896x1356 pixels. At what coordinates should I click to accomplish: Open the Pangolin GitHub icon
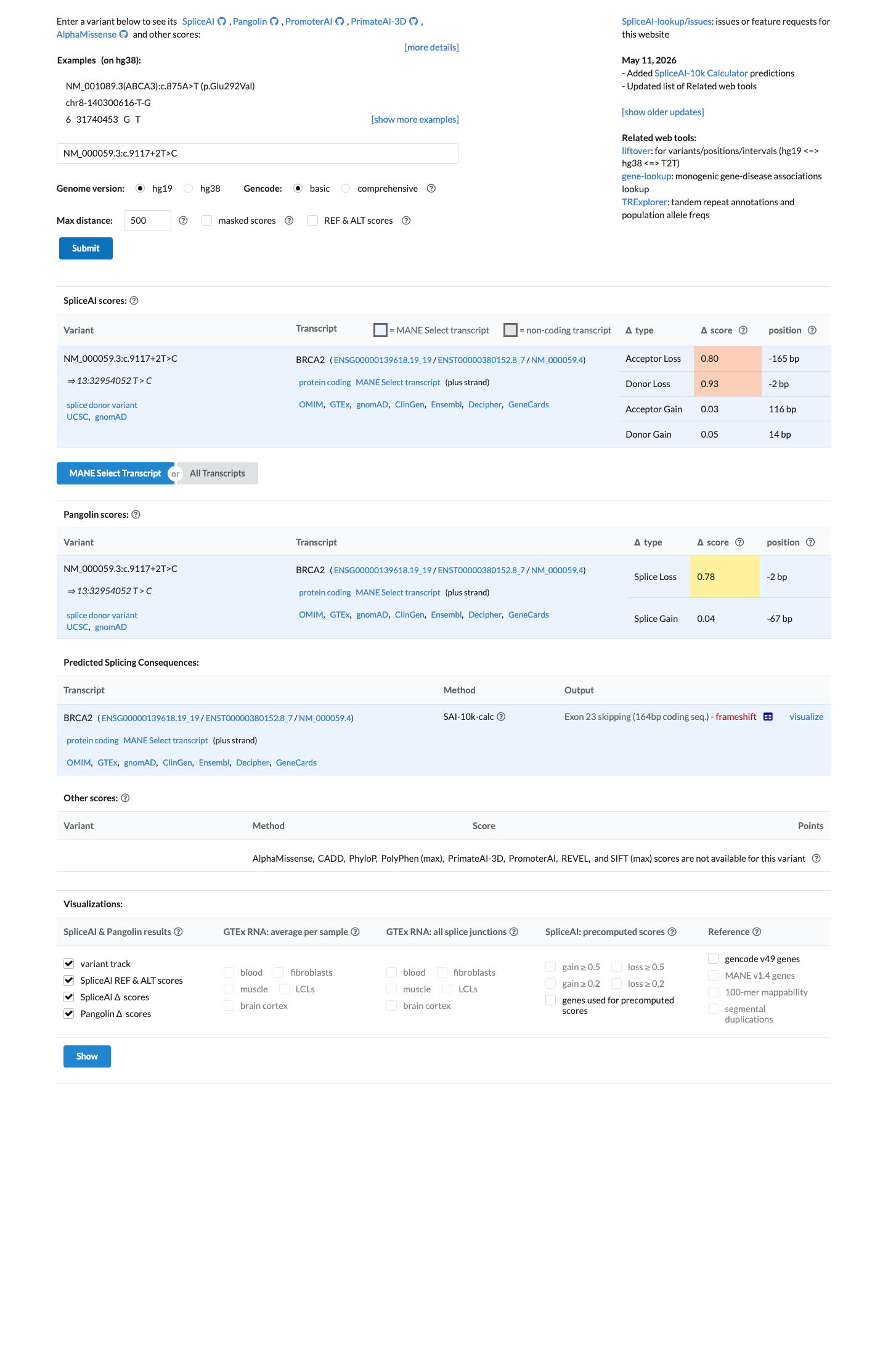pyautogui.click(x=274, y=22)
